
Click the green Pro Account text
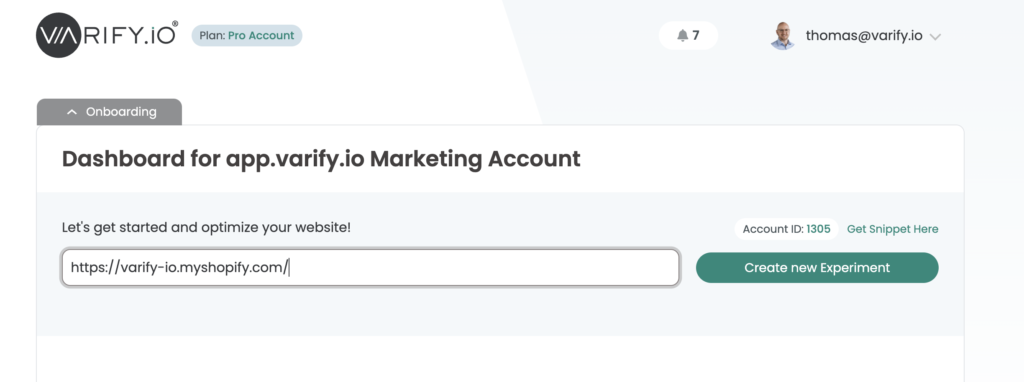point(261,35)
